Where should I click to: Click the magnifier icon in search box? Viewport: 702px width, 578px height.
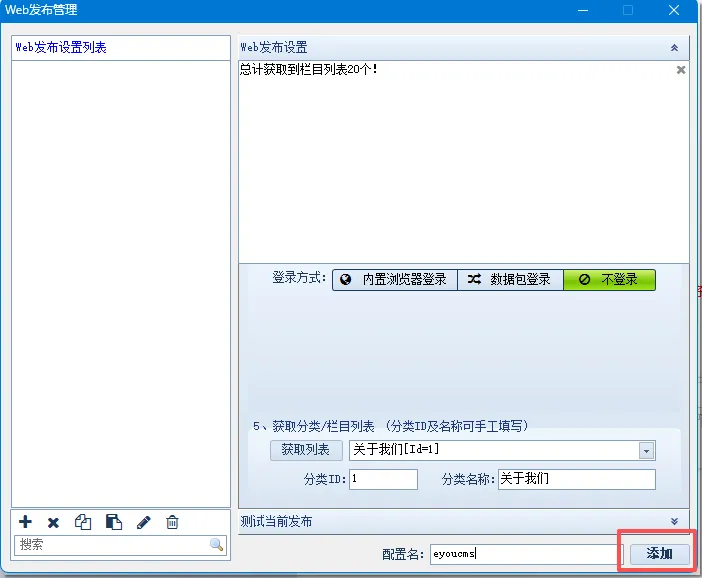[x=216, y=545]
